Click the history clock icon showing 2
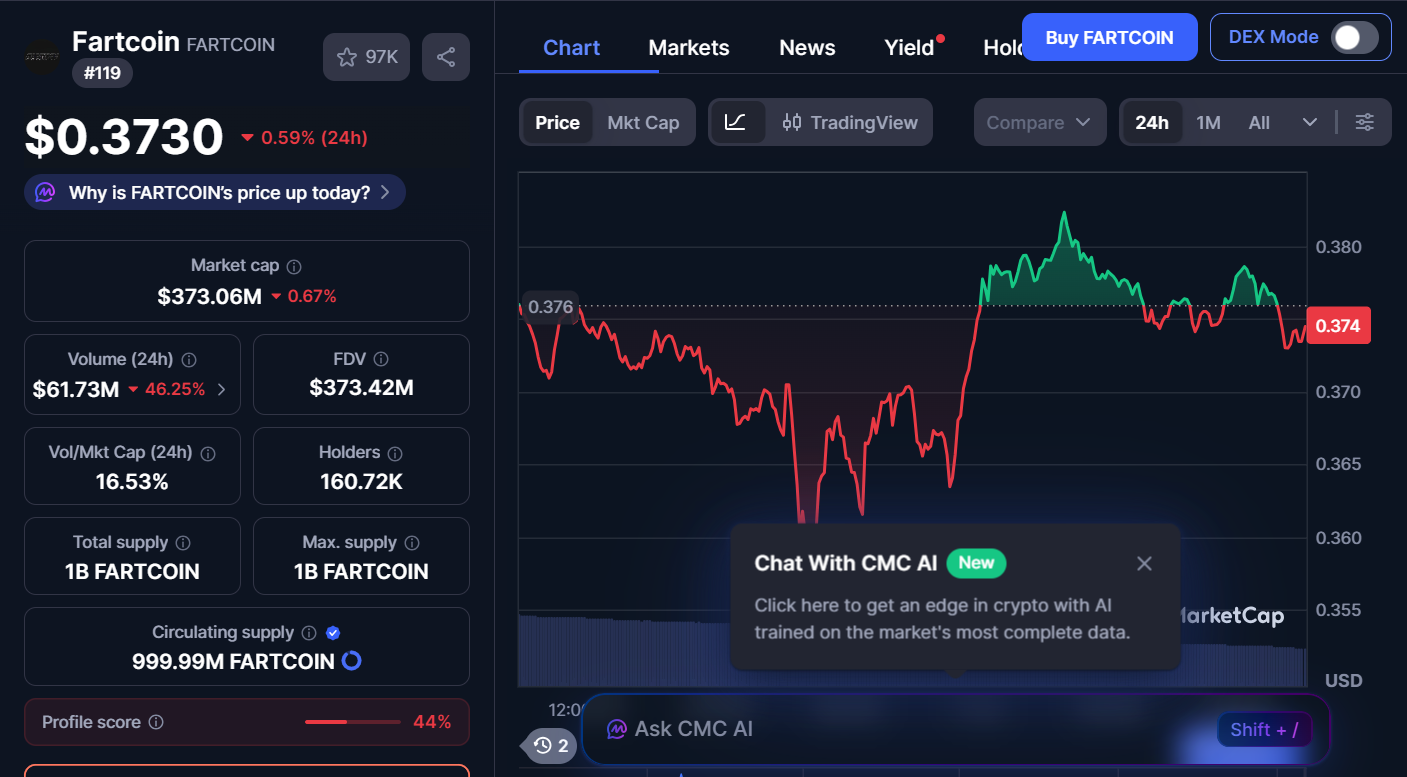Screen dimensions: 1407x777 [548, 746]
